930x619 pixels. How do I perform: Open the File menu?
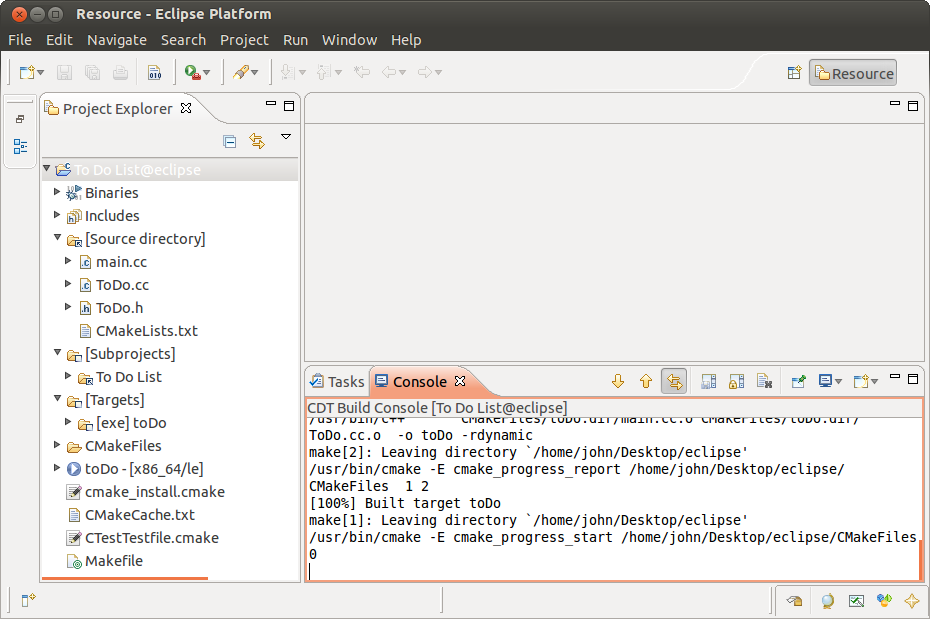[20, 40]
